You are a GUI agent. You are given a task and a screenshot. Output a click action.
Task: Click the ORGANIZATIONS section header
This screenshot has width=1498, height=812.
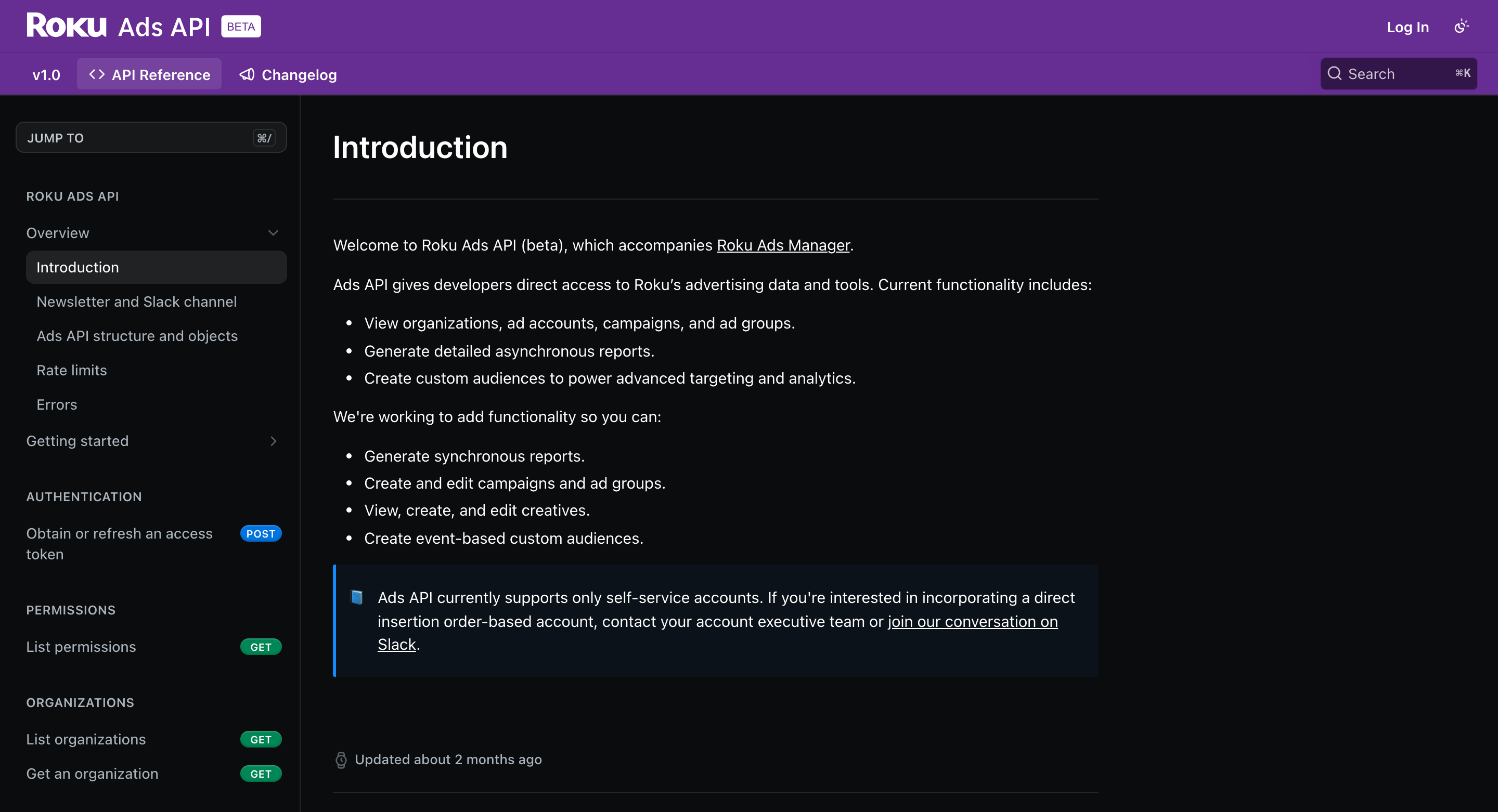click(80, 703)
